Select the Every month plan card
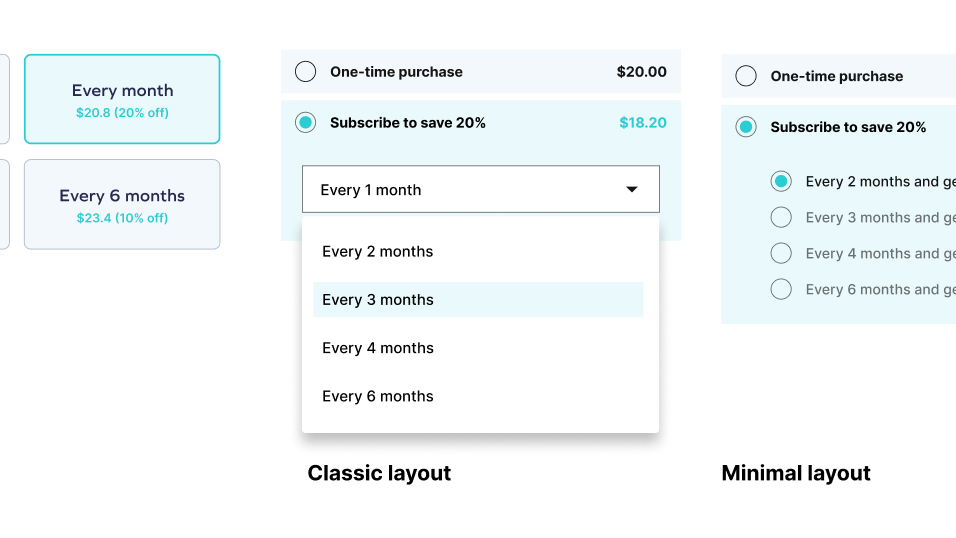 tap(122, 99)
